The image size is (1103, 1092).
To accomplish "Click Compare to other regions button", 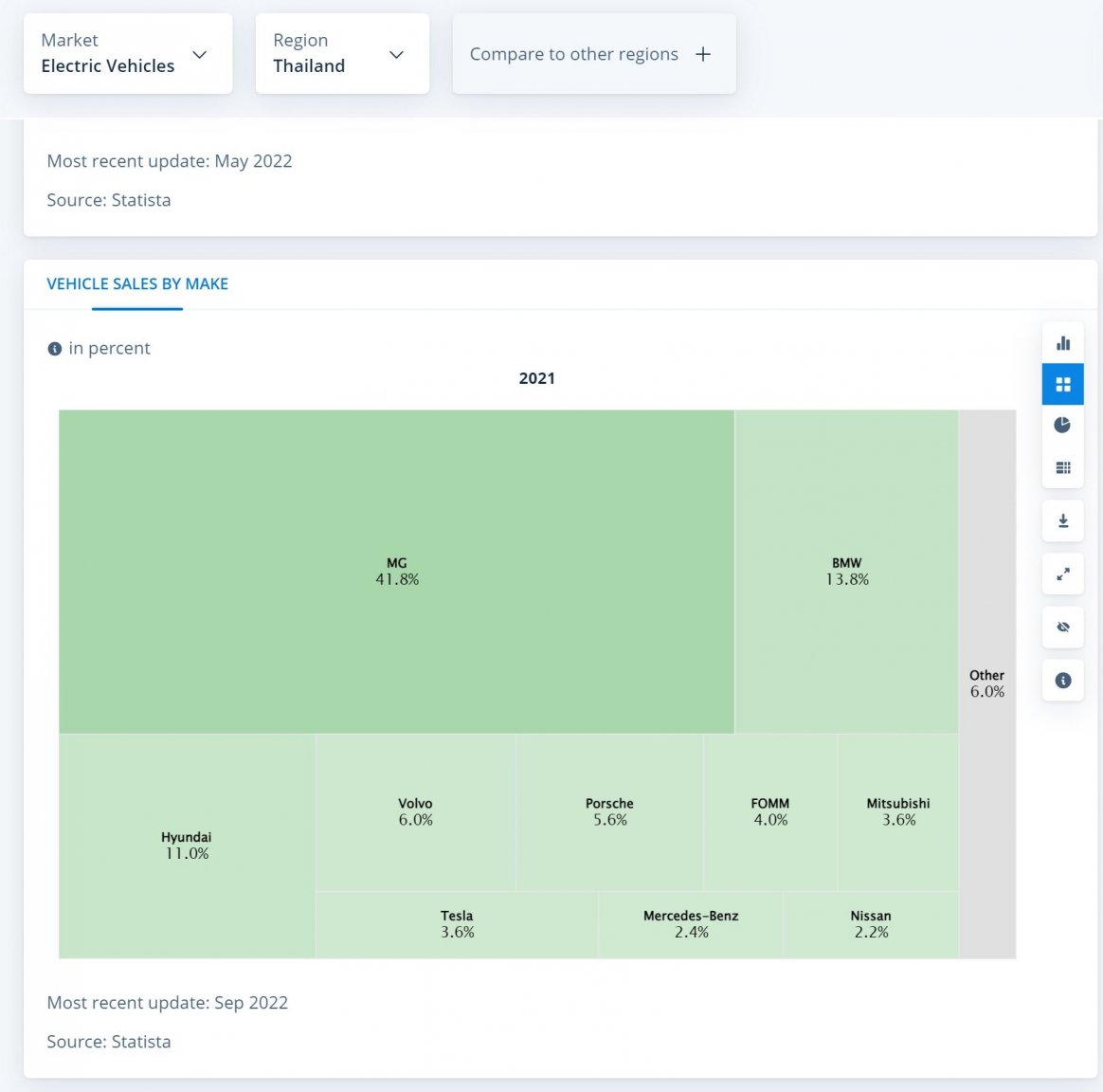I will (x=594, y=53).
